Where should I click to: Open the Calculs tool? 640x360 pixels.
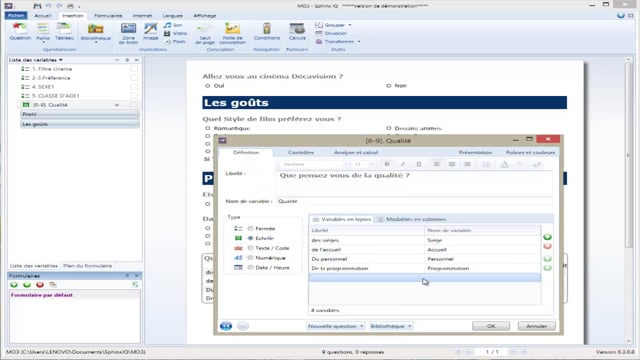point(297,31)
